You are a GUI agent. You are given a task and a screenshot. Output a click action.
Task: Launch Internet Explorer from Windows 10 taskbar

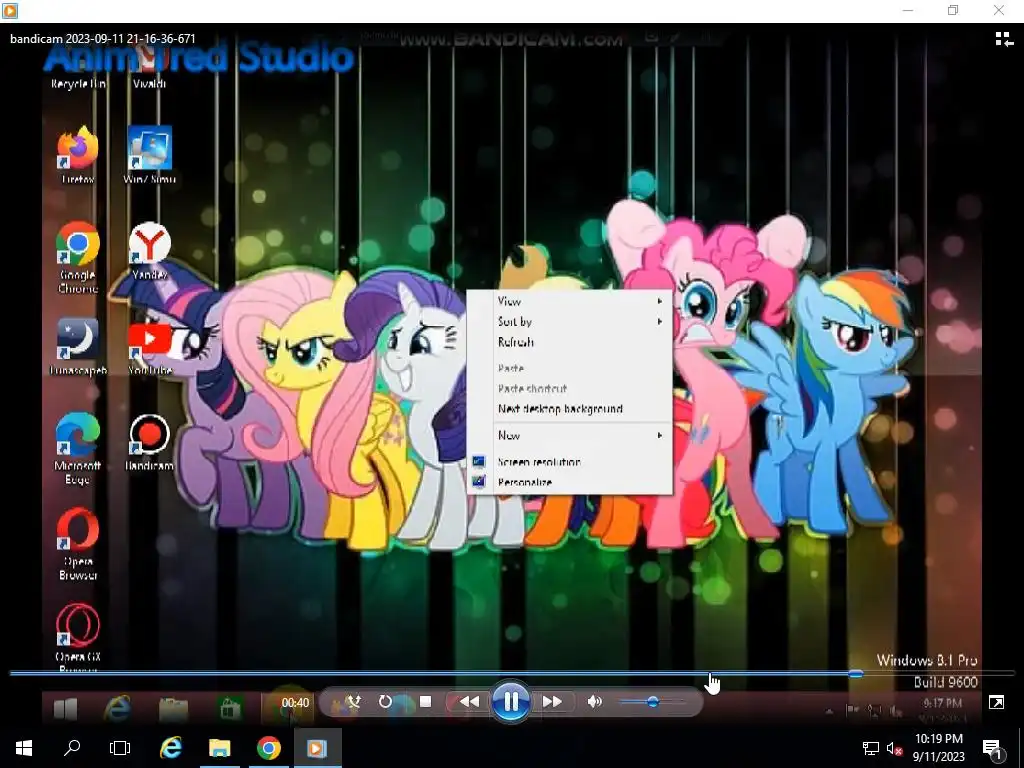point(170,748)
